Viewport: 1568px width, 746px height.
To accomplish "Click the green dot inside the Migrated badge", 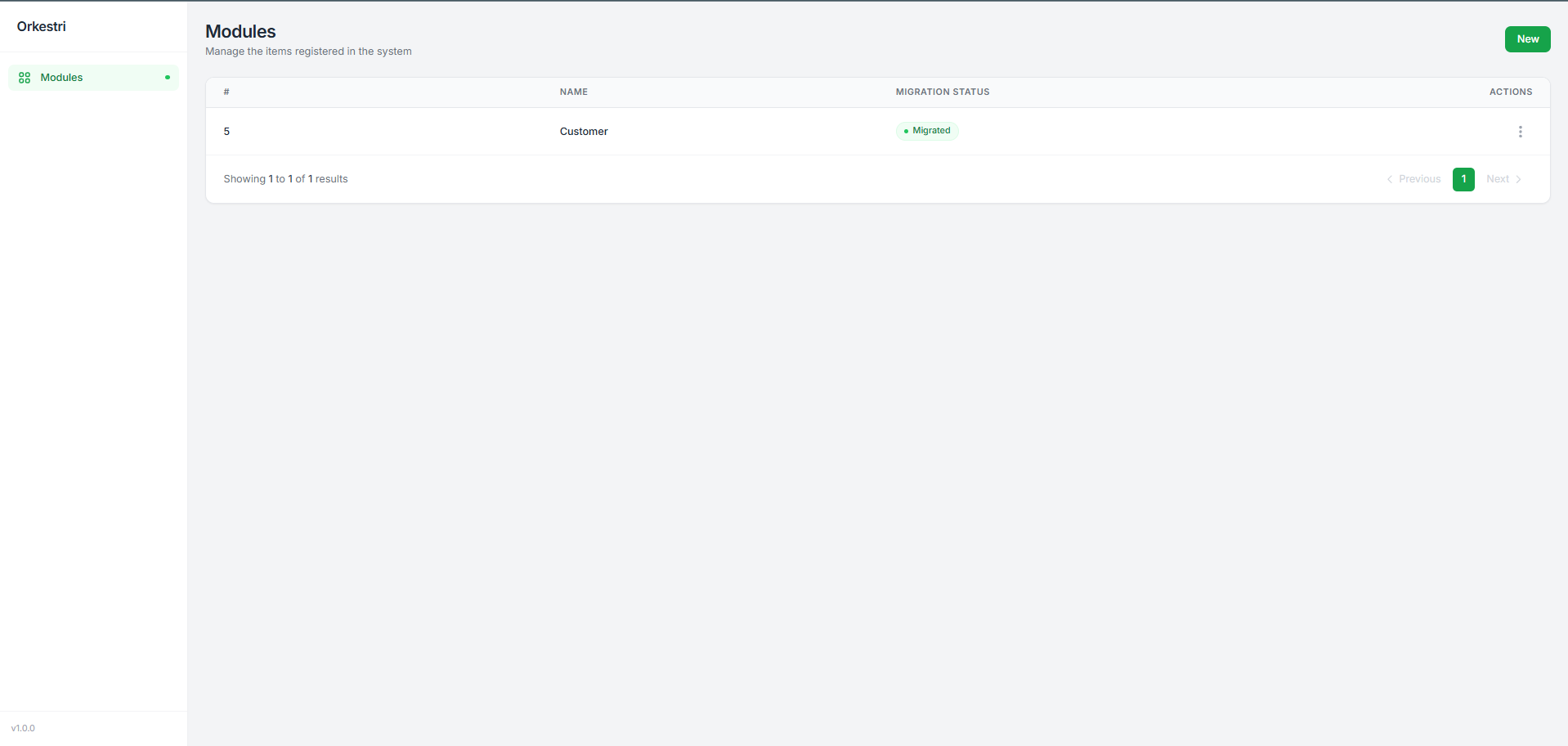I will [906, 131].
